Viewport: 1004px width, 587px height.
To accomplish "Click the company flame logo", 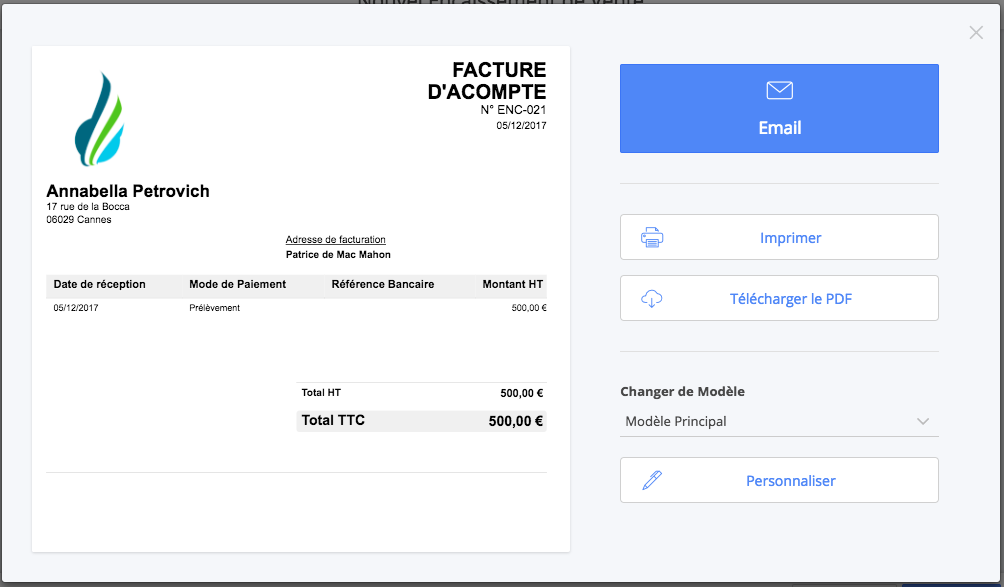I will [99, 118].
